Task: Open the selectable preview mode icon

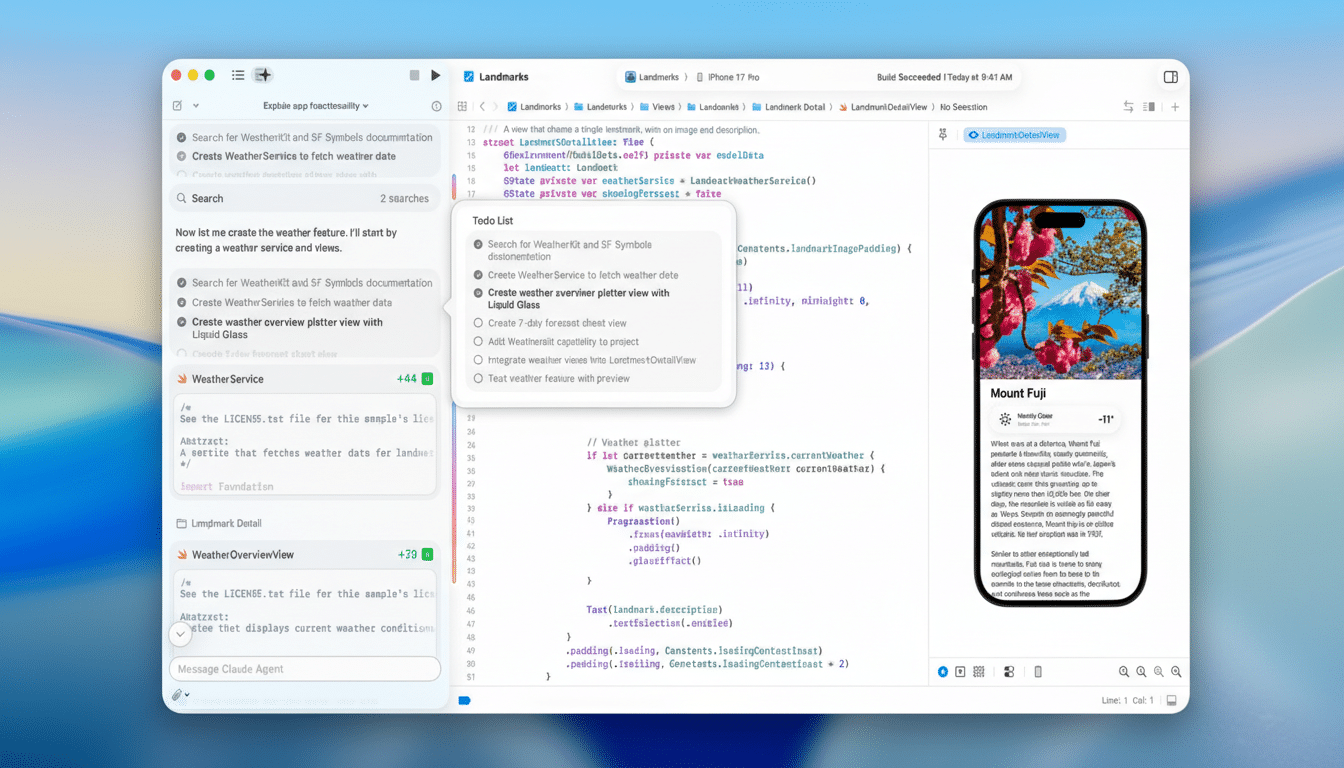Action: 959,672
